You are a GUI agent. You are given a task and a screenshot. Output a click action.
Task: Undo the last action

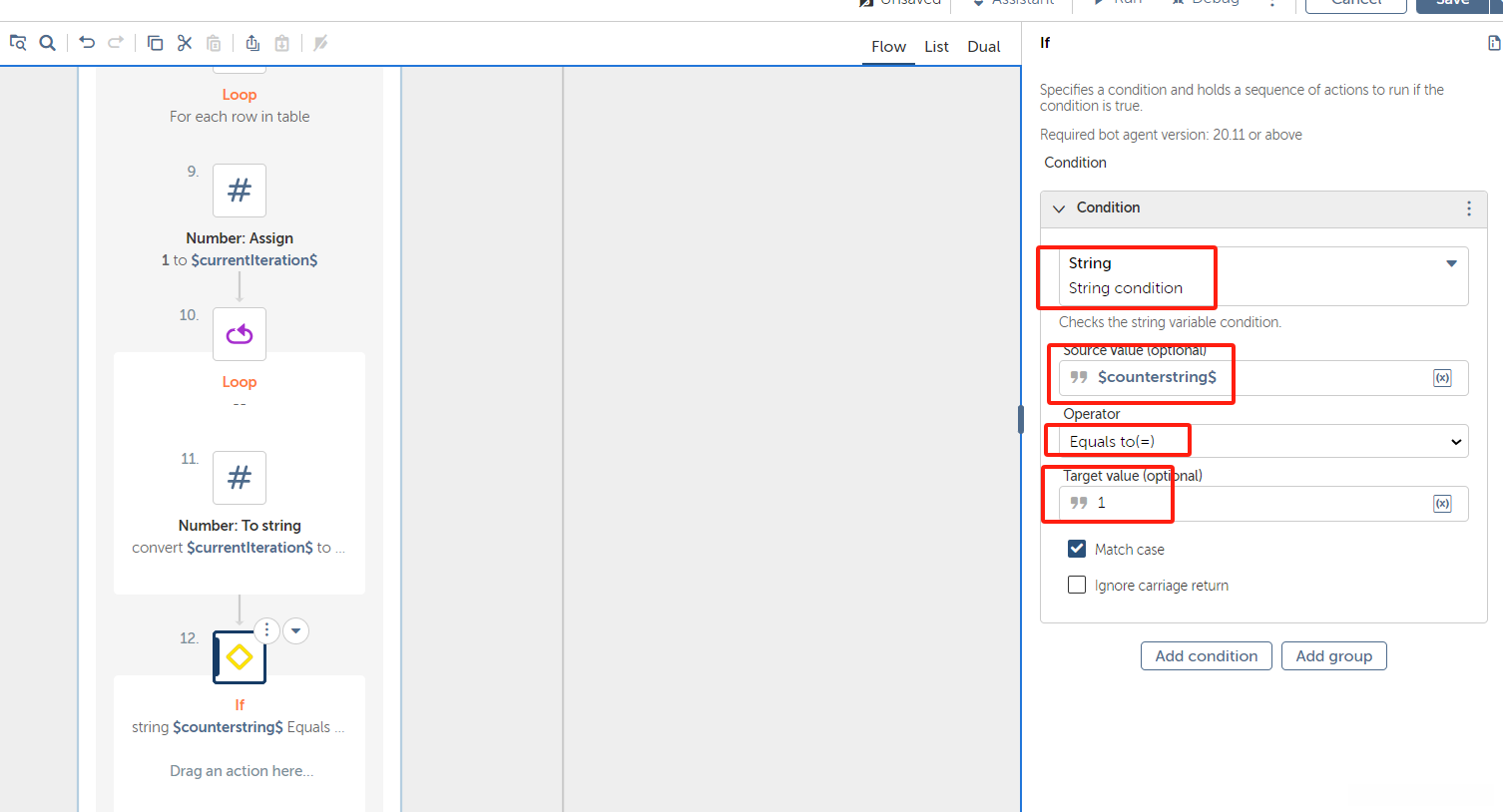point(87,43)
